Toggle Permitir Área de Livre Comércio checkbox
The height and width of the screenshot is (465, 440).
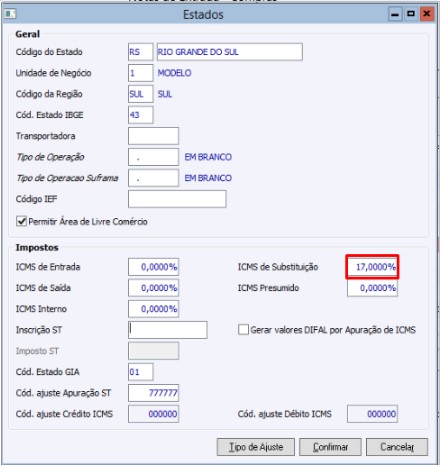point(21,221)
